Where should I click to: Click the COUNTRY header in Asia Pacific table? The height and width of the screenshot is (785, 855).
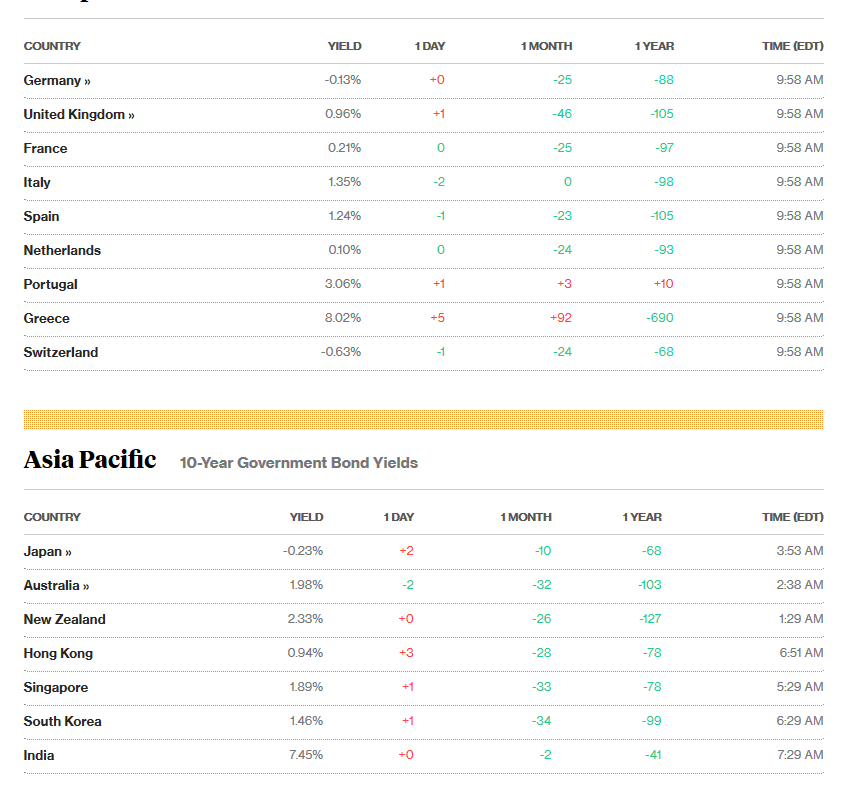pyautogui.click(x=52, y=517)
